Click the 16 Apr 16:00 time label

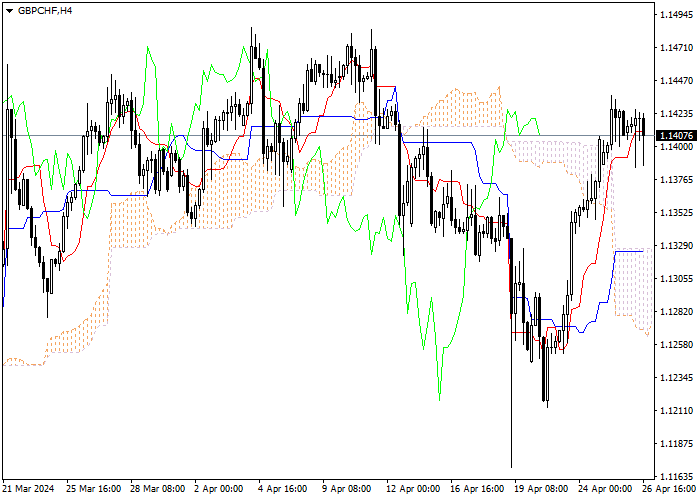tap(478, 489)
